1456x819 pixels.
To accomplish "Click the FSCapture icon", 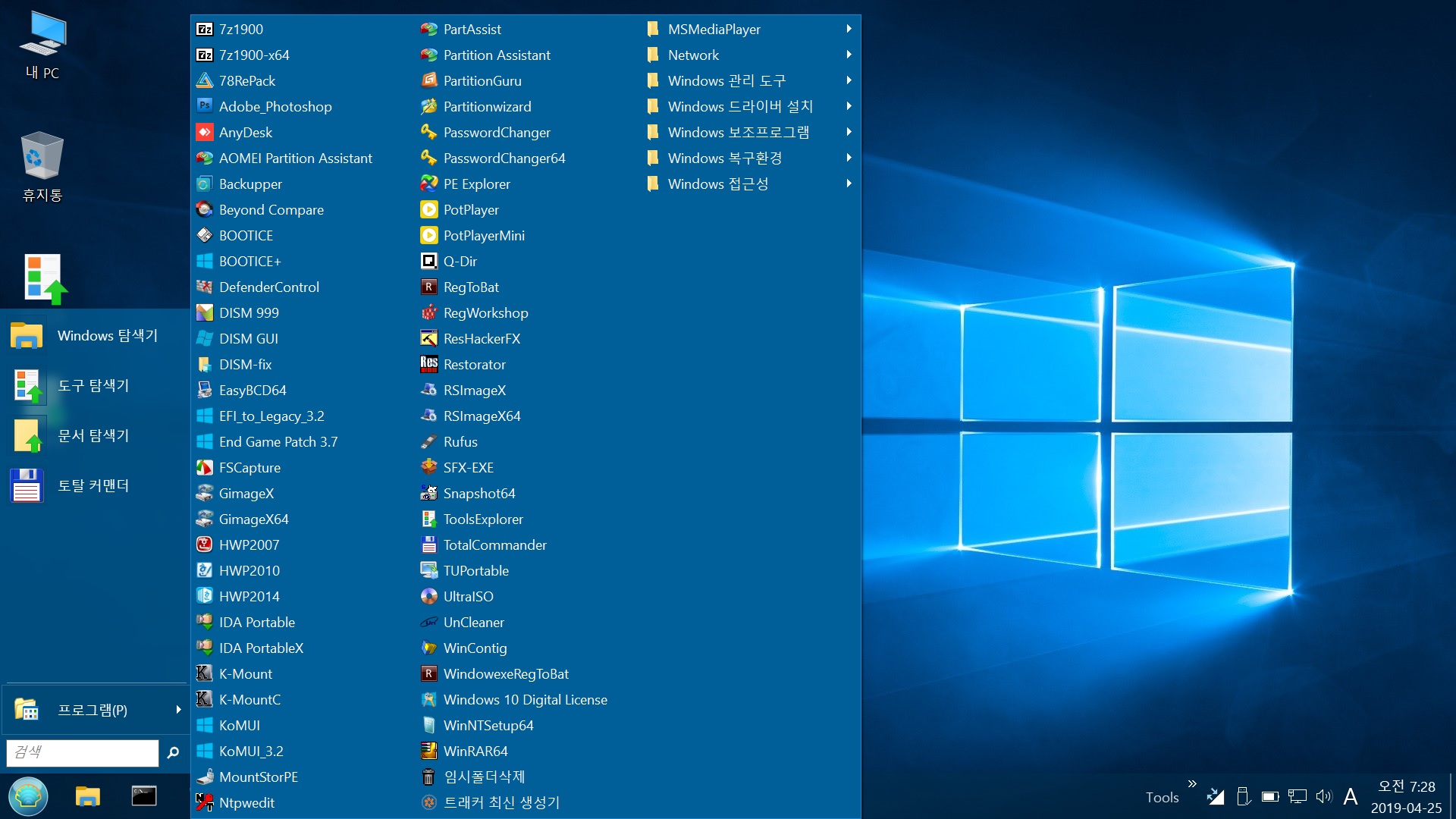I will (204, 468).
